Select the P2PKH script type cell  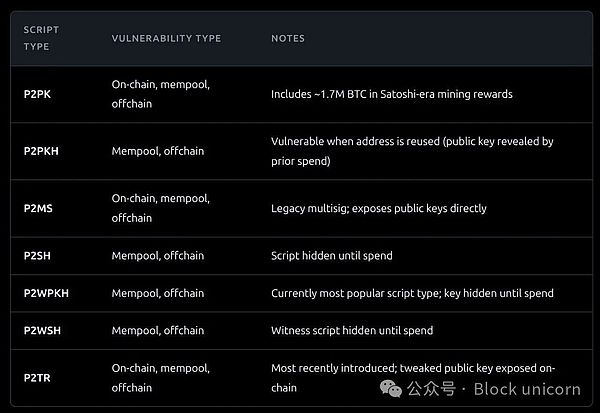click(41, 151)
